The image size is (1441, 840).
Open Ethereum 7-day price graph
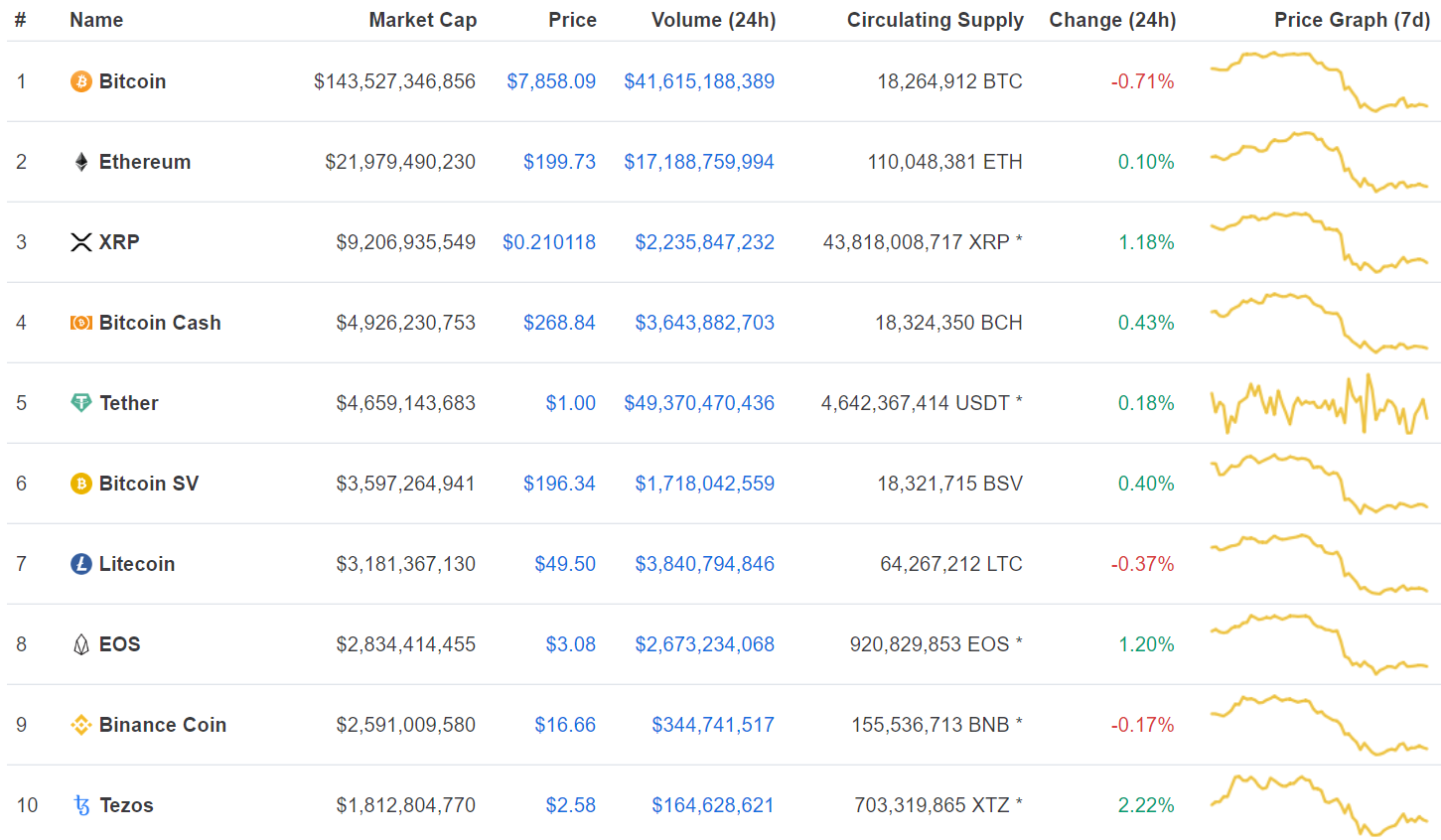pyautogui.click(x=1319, y=162)
